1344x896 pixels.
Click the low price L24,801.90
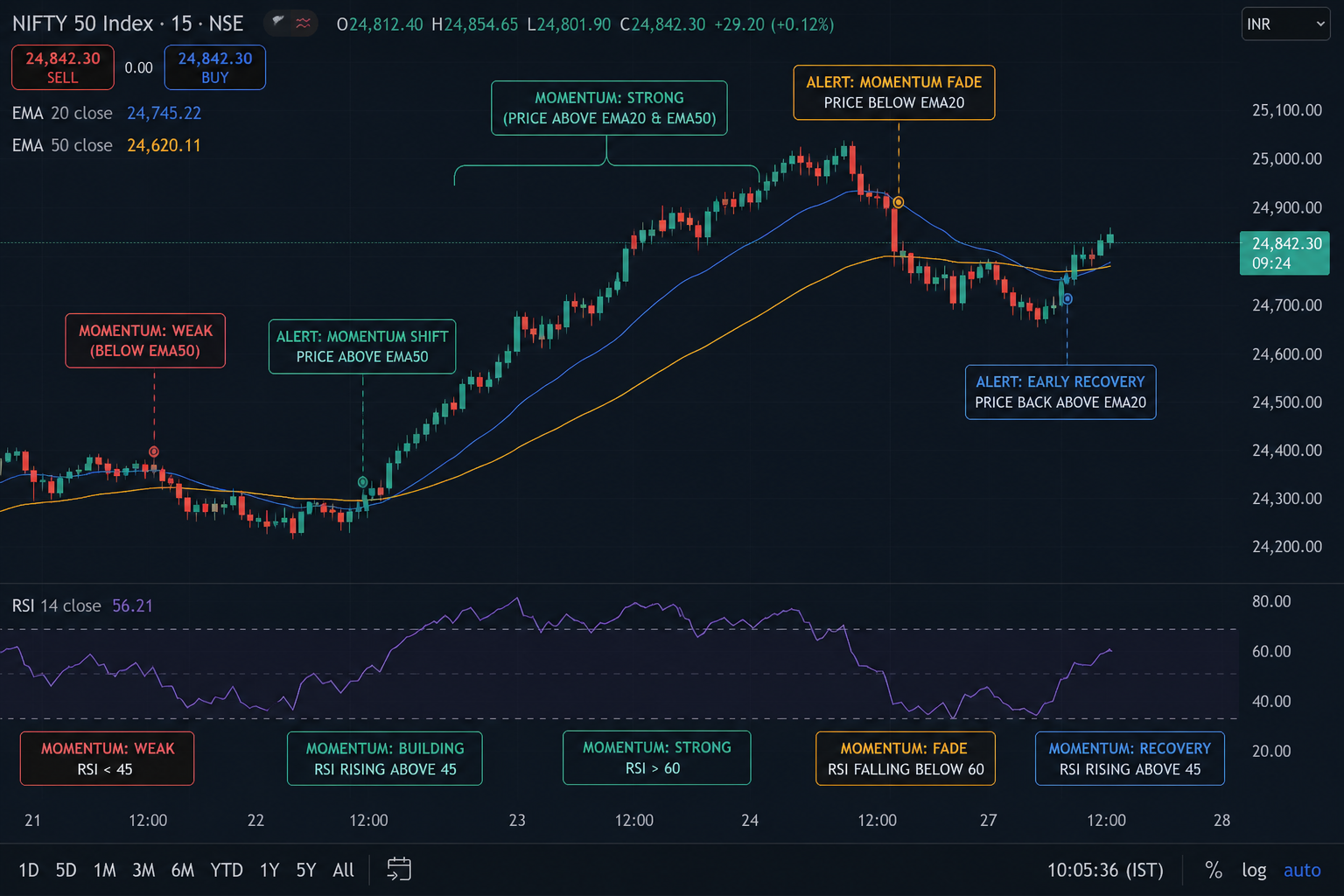coord(569,24)
